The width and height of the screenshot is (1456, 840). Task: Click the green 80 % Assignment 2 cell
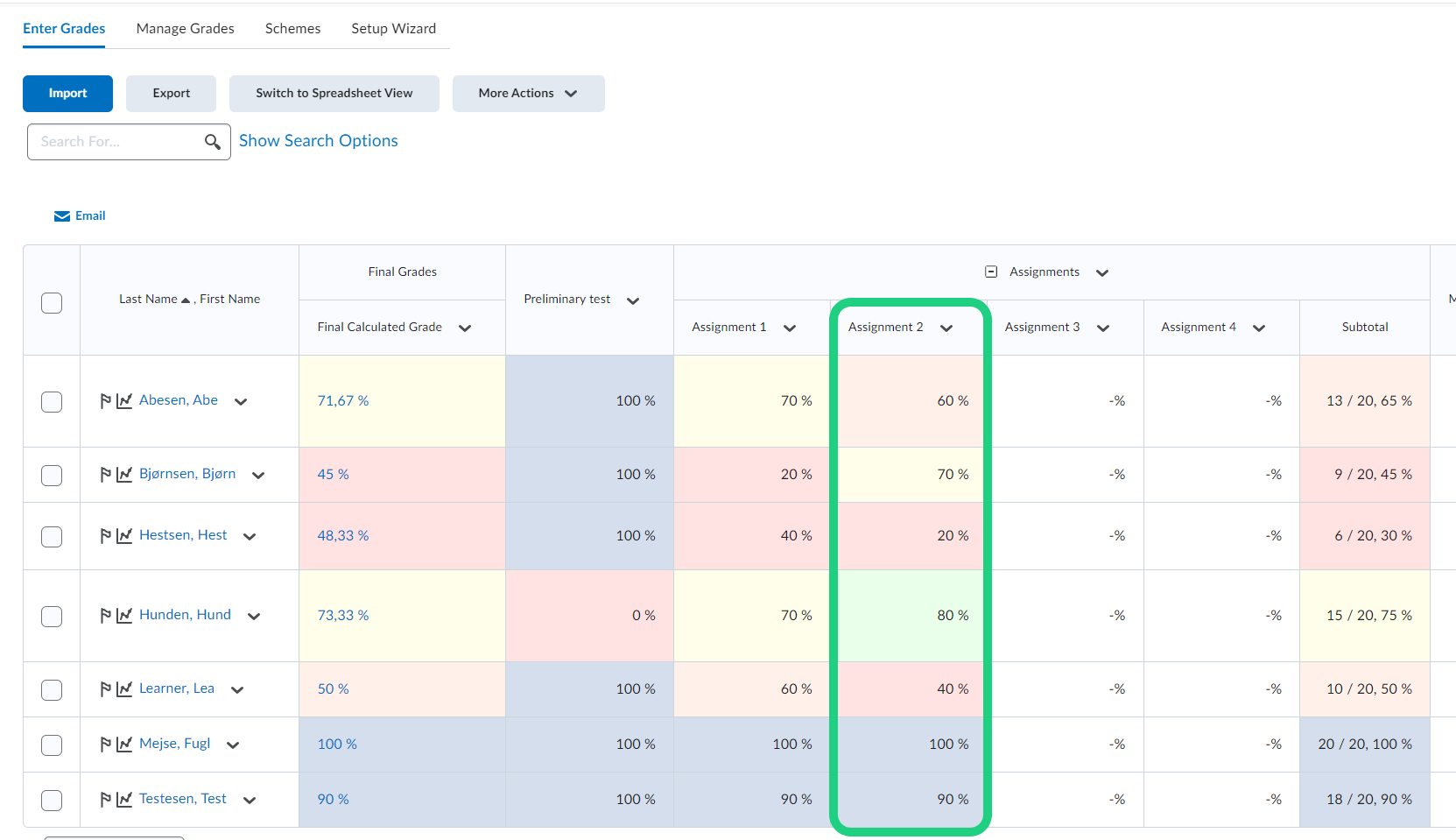pyautogui.click(x=910, y=616)
